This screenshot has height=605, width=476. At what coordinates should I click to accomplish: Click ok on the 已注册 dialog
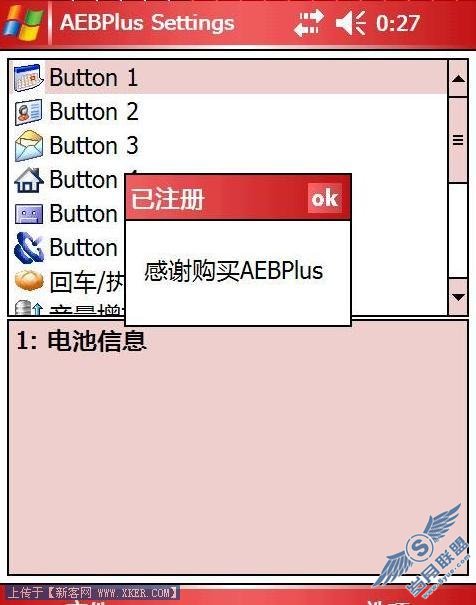click(325, 198)
